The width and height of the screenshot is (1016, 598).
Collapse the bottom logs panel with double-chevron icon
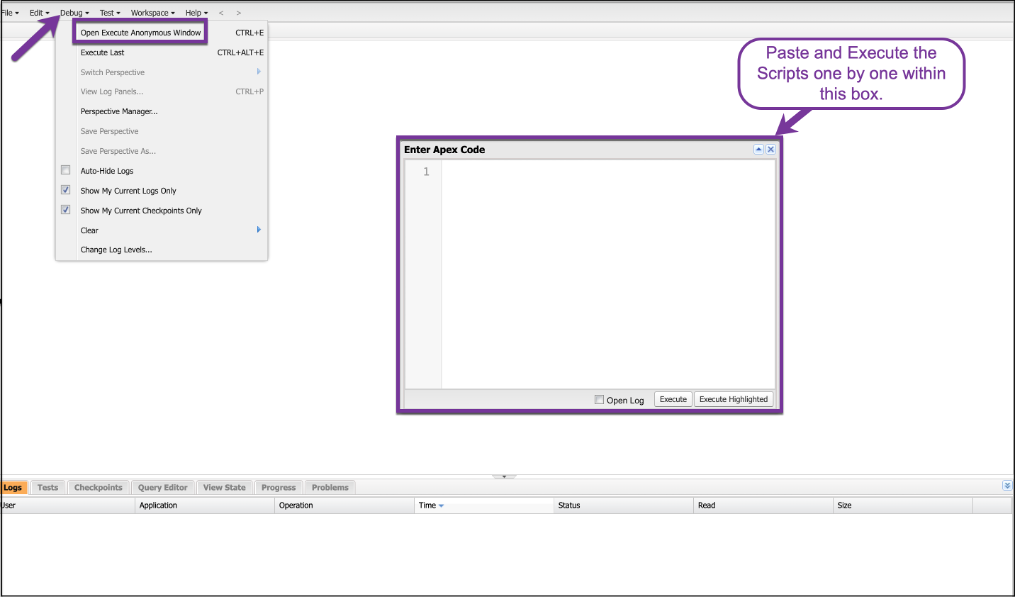[x=1006, y=486]
